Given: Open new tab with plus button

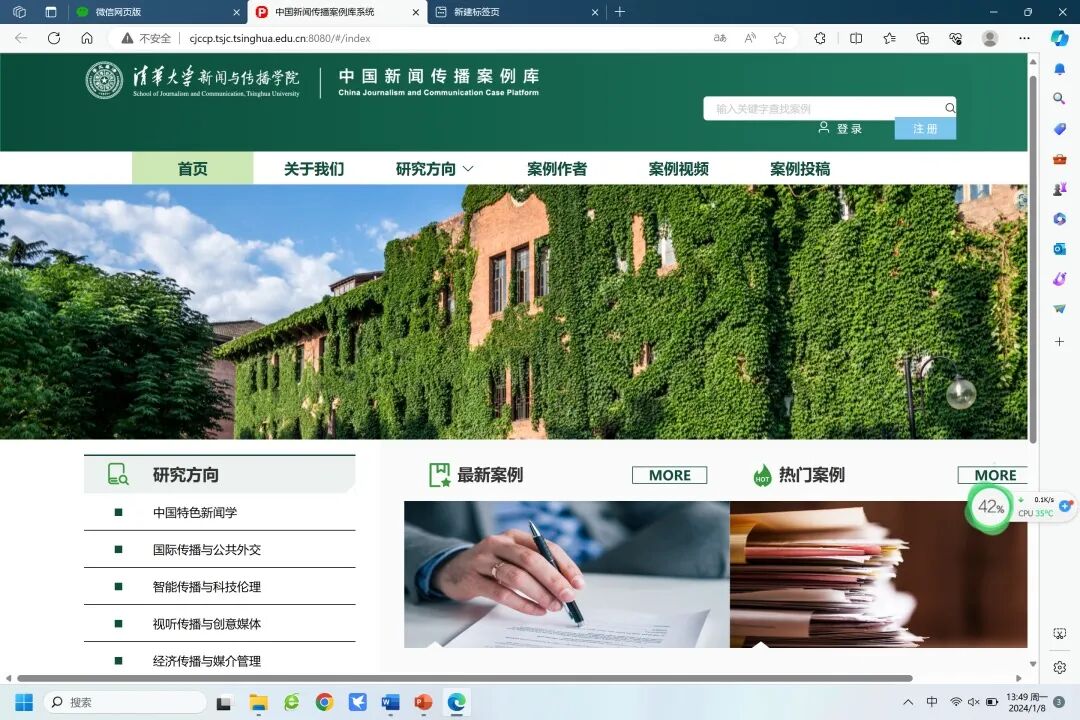Looking at the screenshot, I should (x=619, y=12).
